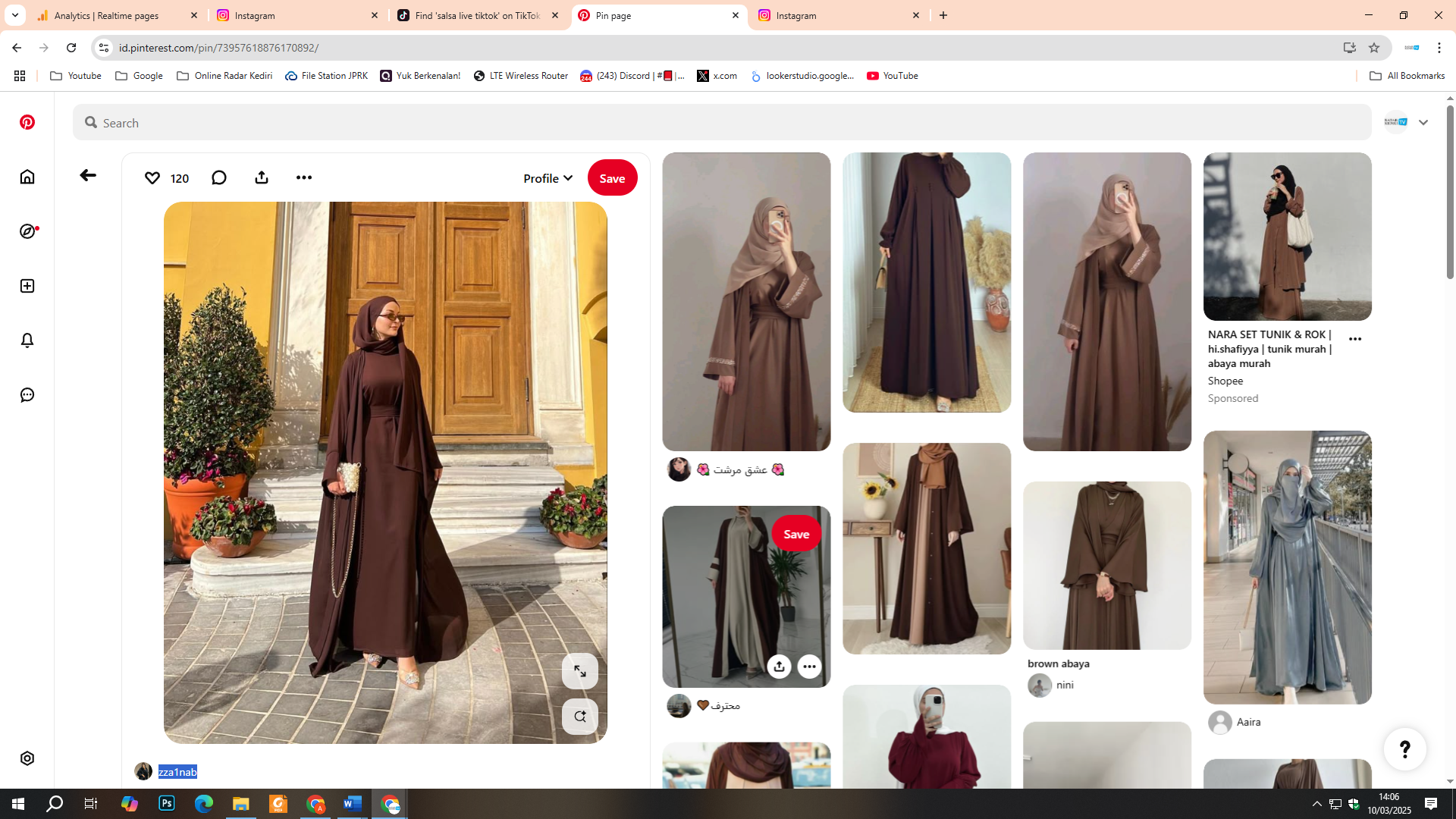Open Explore compass icon
The width and height of the screenshot is (1456, 819).
click(27, 231)
